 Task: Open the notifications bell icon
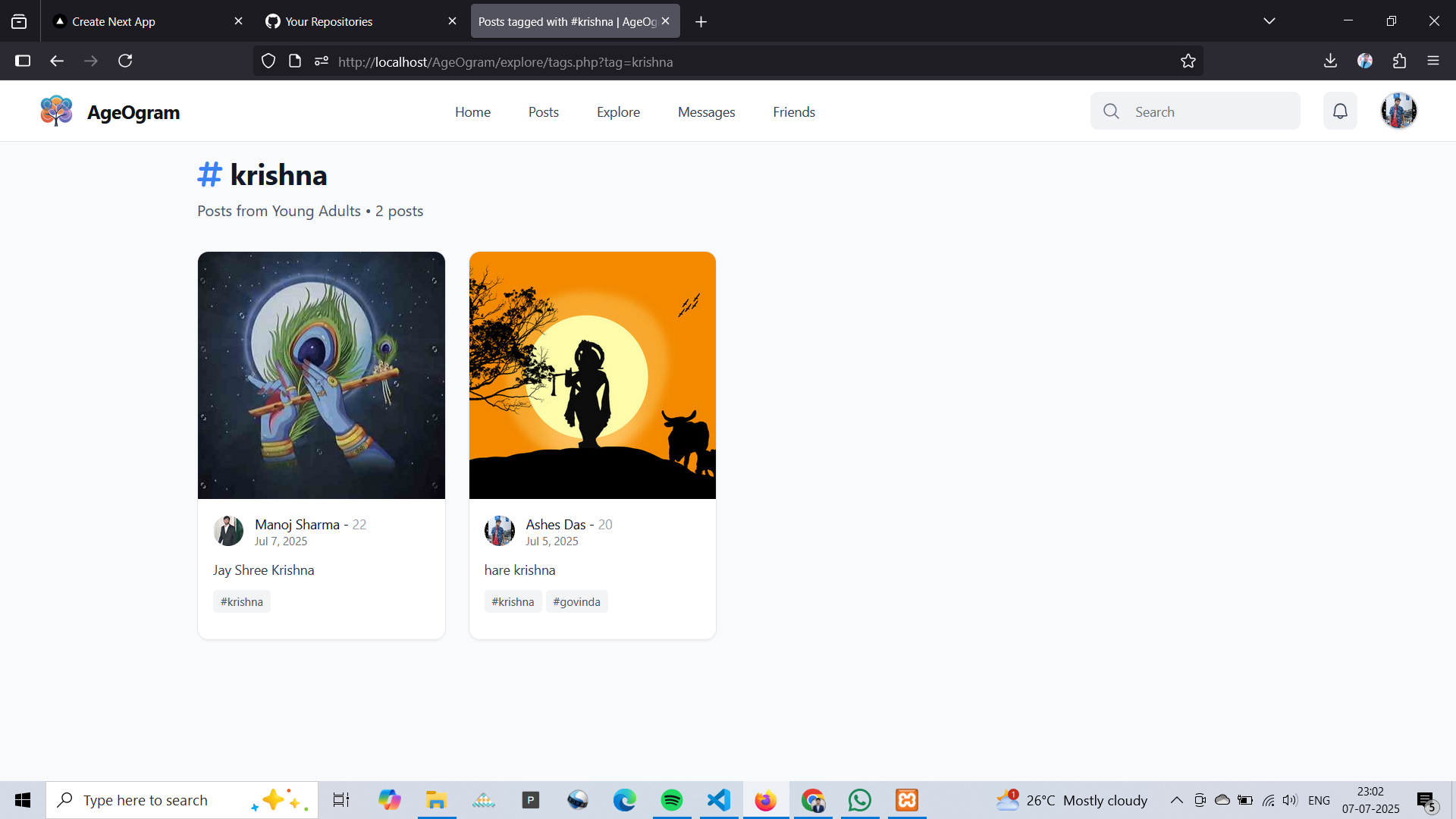pyautogui.click(x=1340, y=111)
